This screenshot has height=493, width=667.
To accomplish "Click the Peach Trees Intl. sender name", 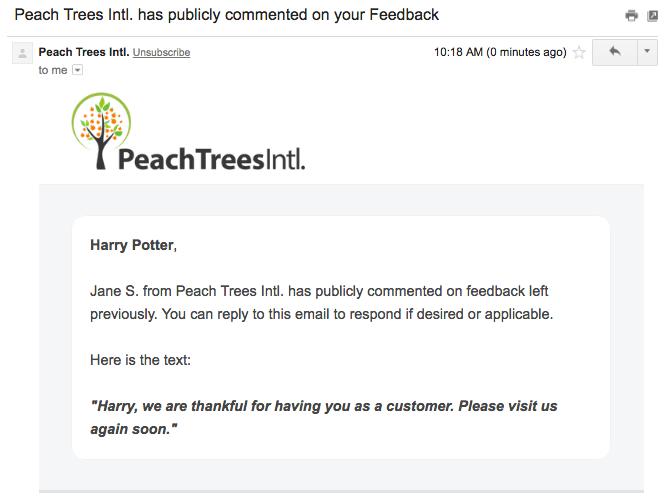I will pos(84,52).
